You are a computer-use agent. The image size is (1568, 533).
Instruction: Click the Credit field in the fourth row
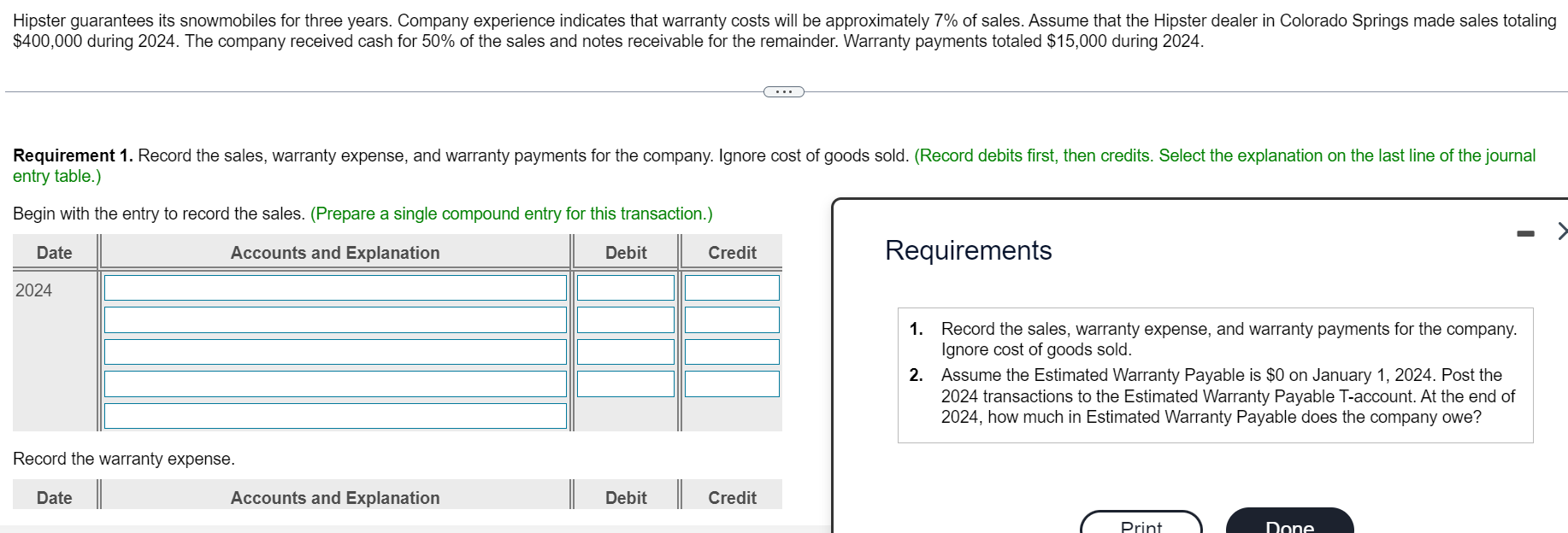[730, 384]
